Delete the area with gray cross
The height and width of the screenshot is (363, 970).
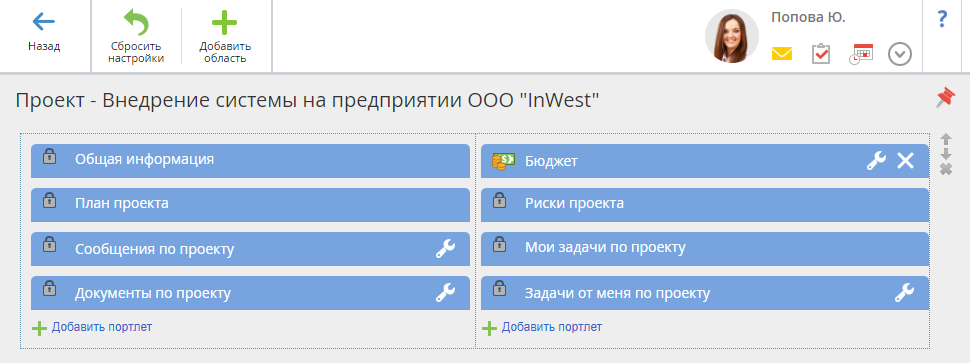coord(946,169)
